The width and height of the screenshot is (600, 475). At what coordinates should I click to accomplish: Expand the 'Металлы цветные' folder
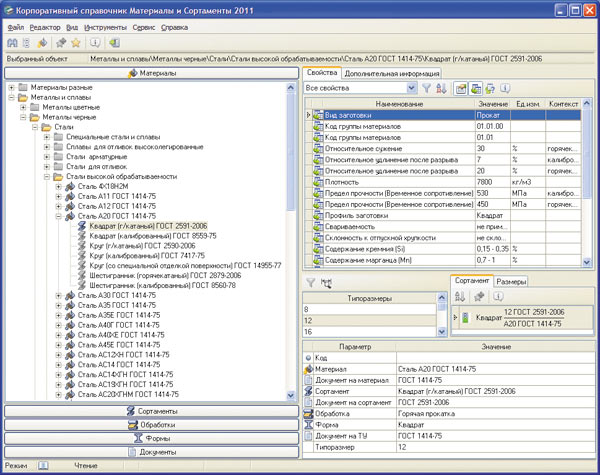point(23,107)
